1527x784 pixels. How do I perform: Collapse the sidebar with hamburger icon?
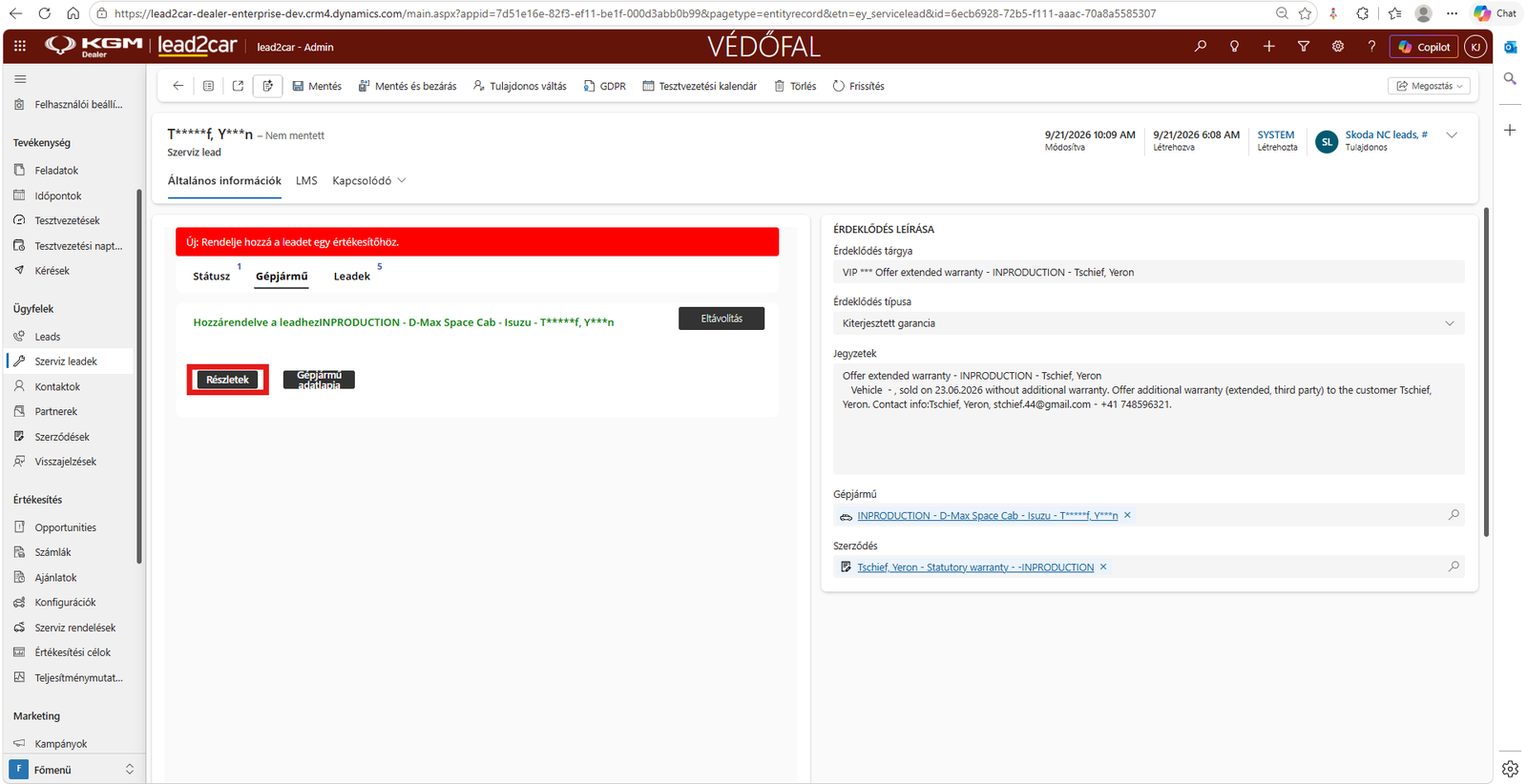tap(20, 79)
